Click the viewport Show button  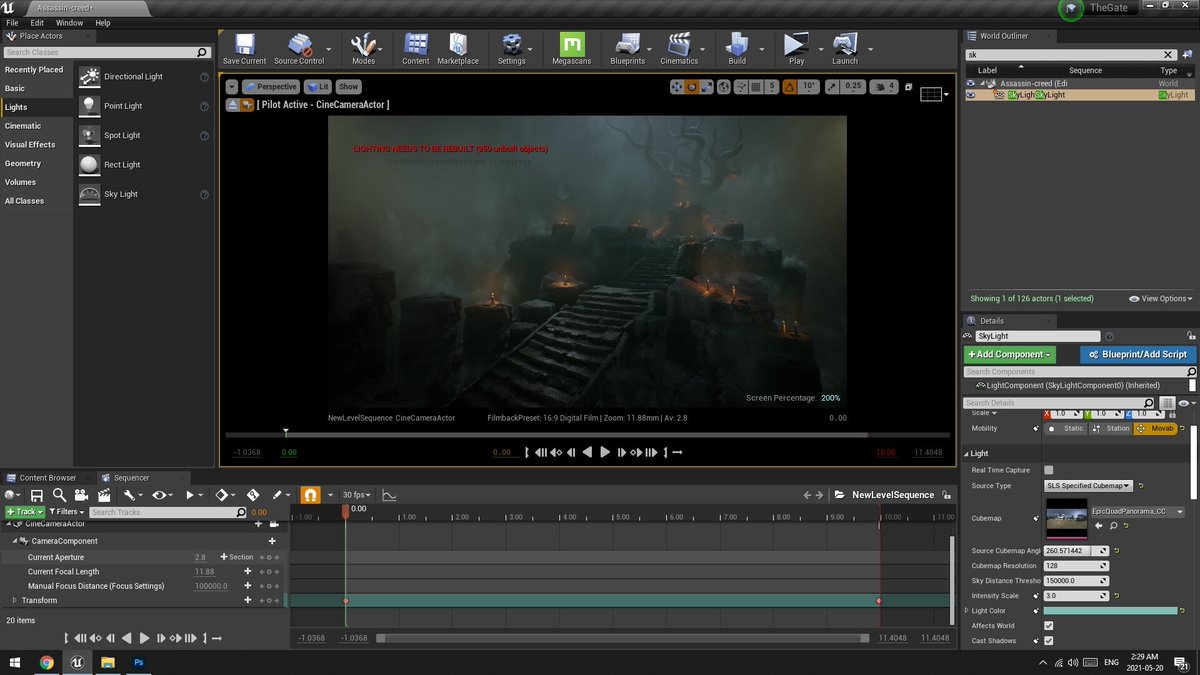pos(348,87)
